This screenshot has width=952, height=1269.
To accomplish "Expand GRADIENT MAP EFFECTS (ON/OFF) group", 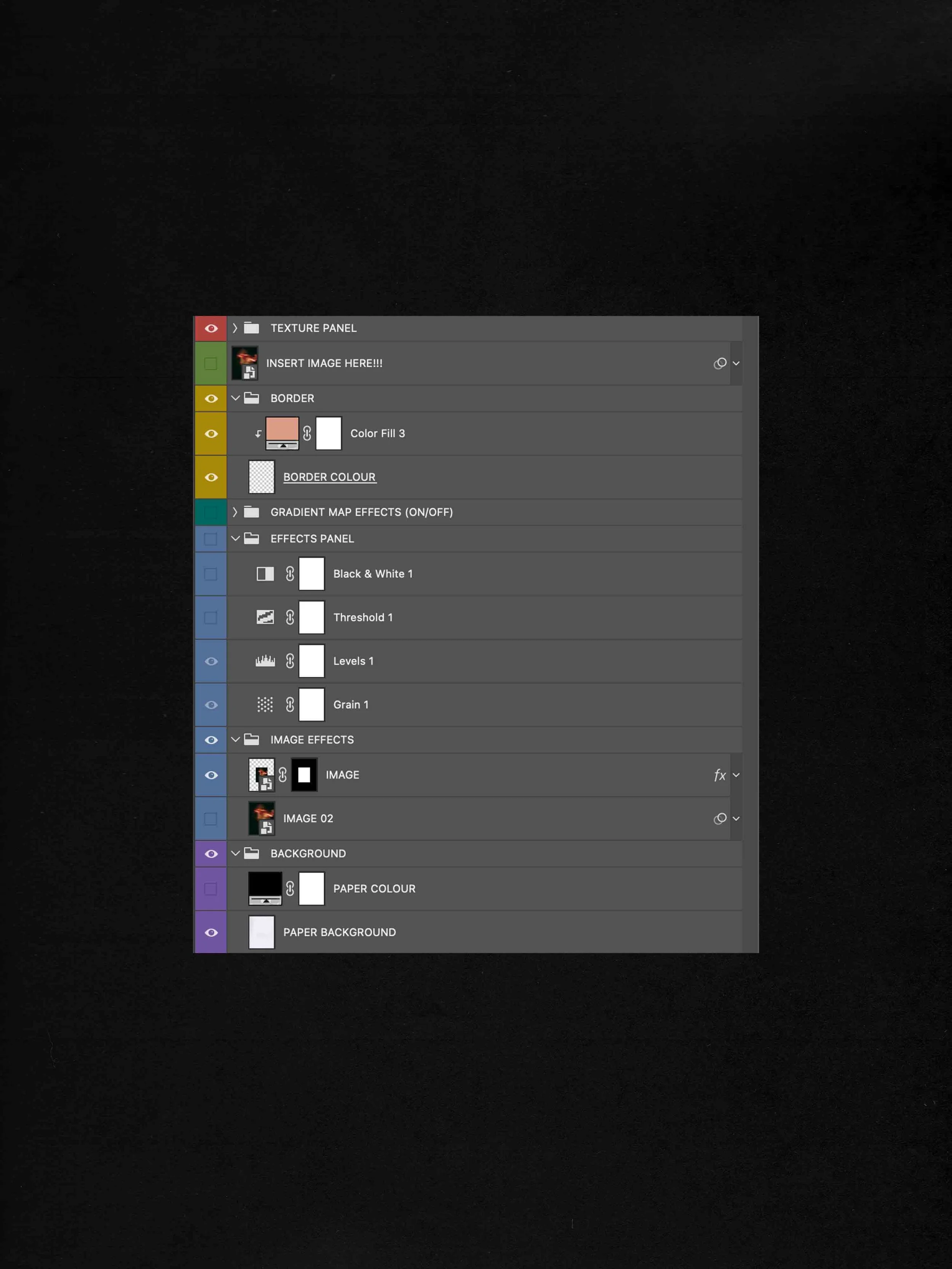I will click(235, 512).
